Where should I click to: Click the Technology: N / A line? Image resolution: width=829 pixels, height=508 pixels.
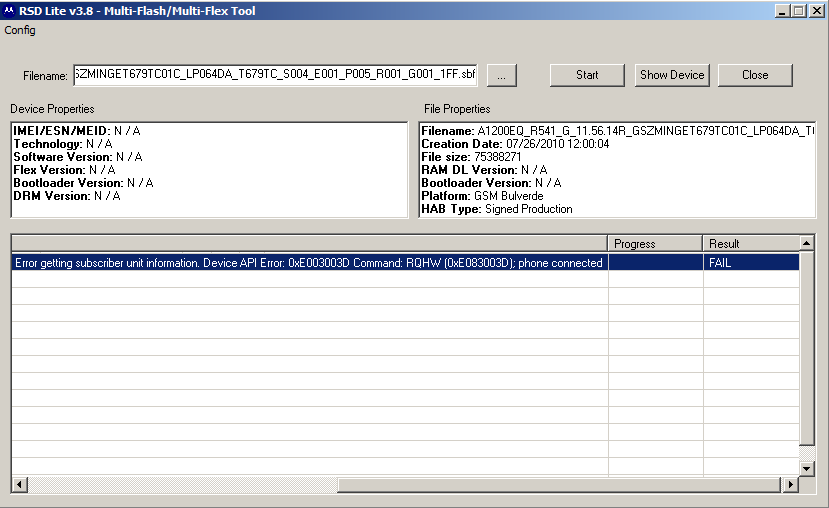coord(63,144)
